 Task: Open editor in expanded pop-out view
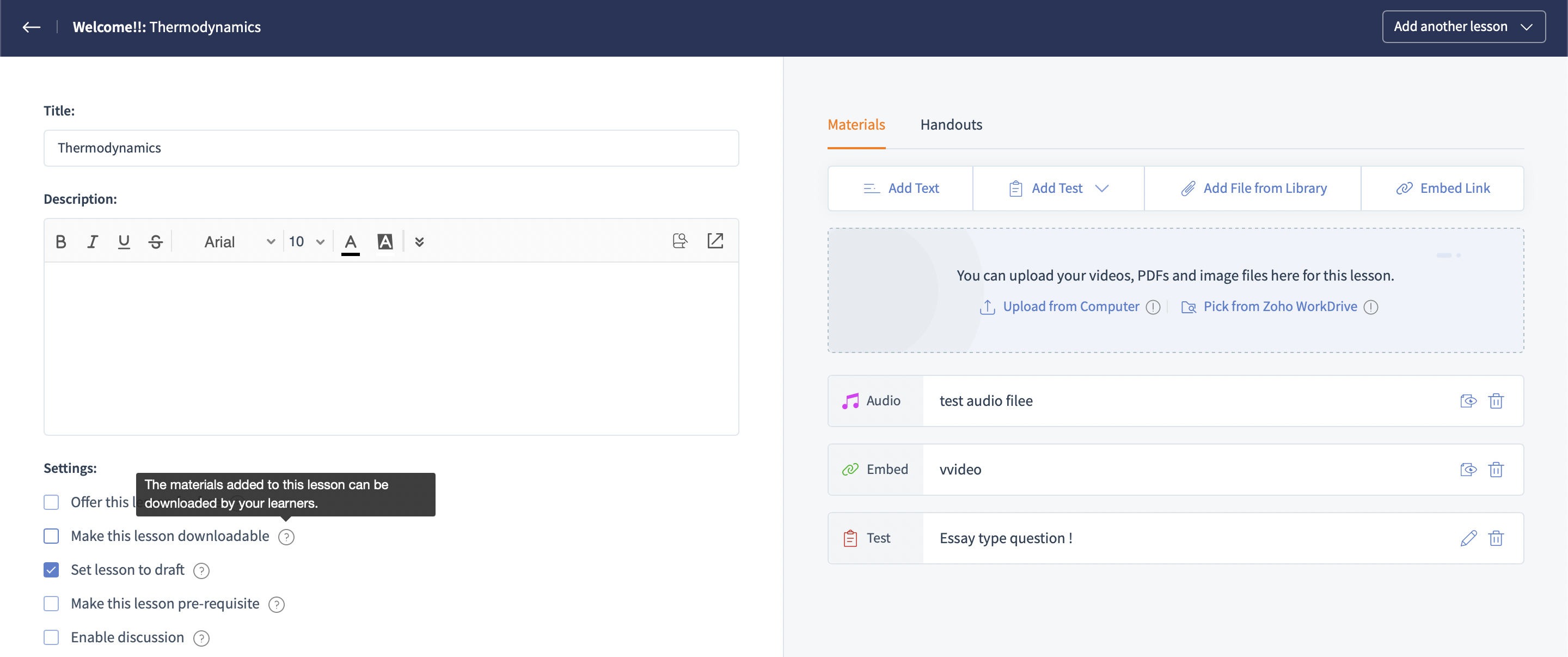715,241
